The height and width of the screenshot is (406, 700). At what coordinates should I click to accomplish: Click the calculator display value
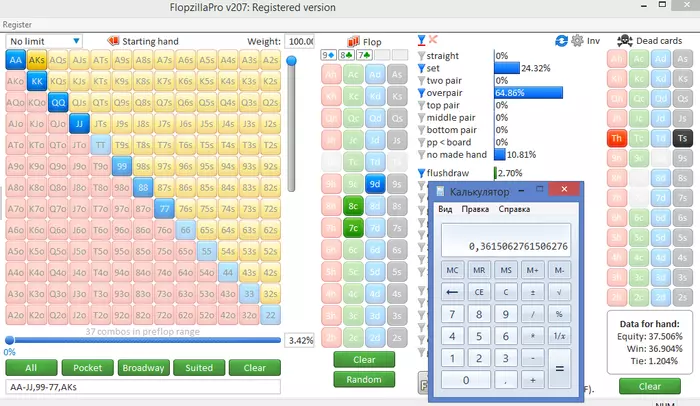[x=518, y=246]
